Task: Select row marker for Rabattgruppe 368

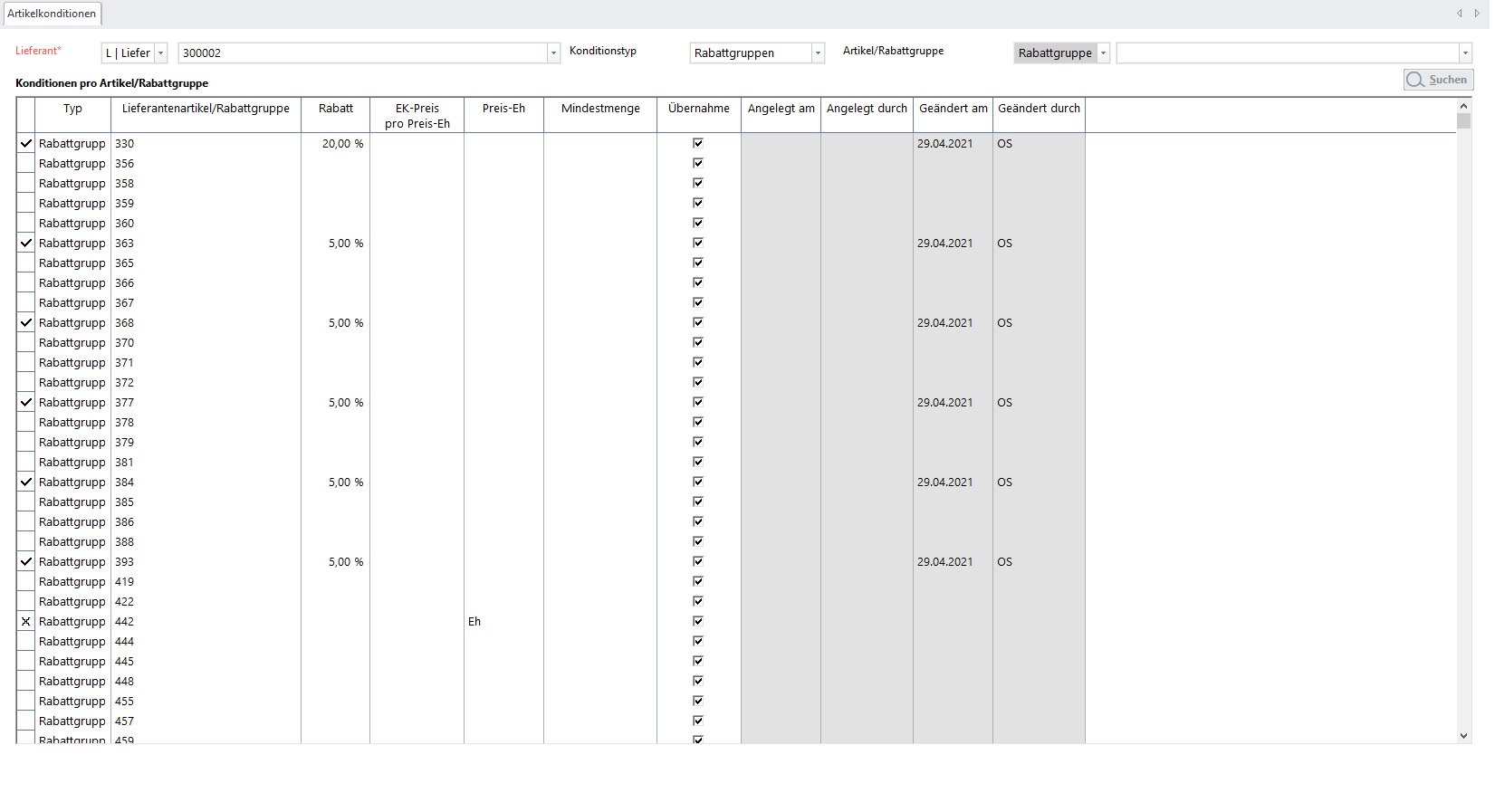Action: (x=26, y=323)
